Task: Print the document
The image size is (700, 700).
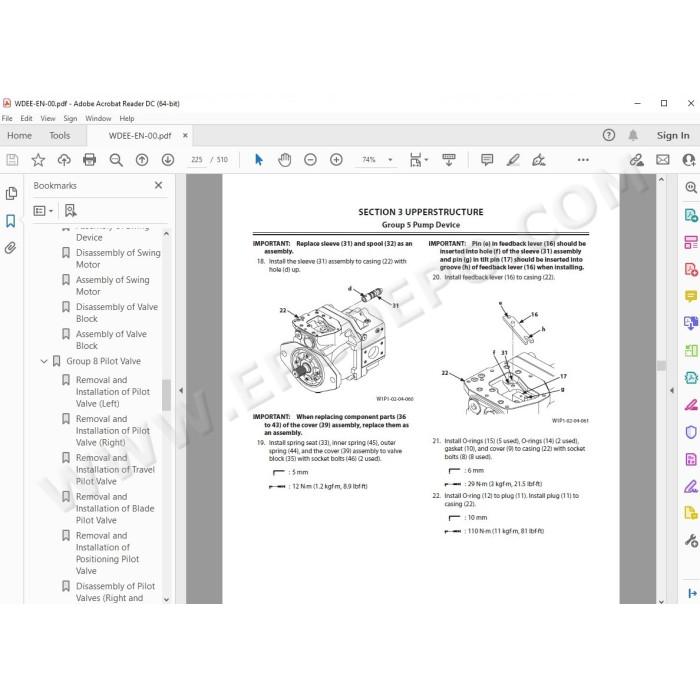Action: click(x=89, y=160)
